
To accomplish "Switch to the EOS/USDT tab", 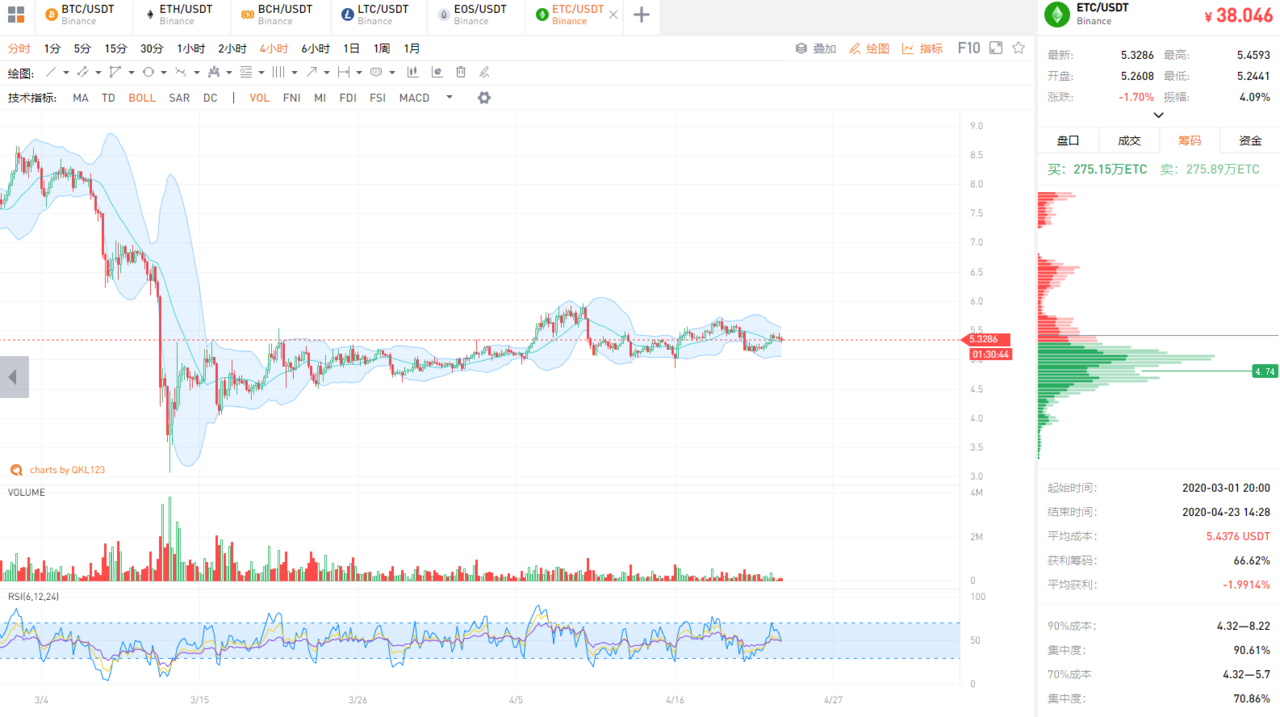I will 476,15.
